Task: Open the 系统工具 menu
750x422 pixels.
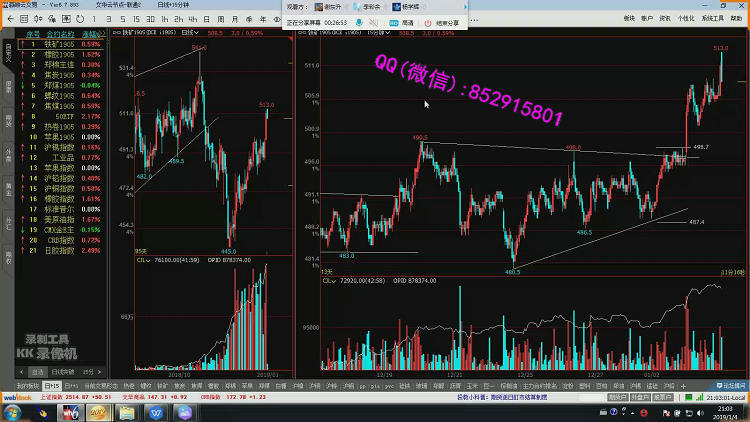Action: [713, 18]
